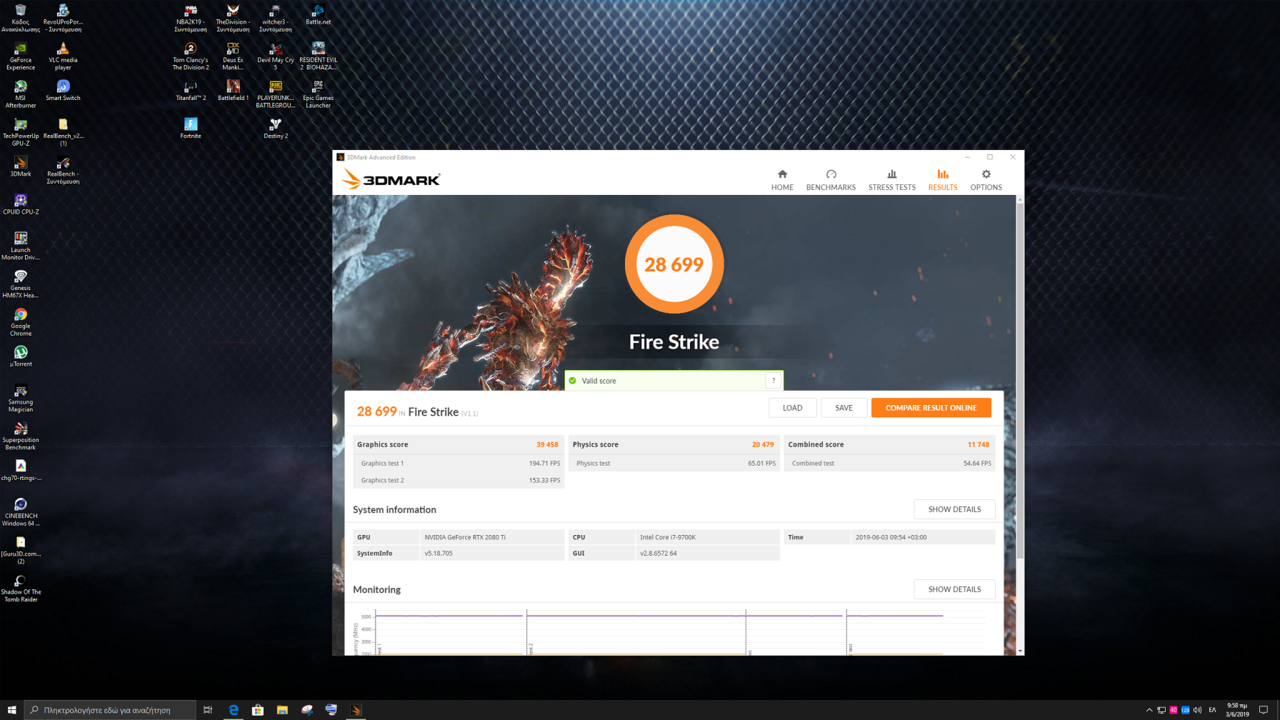Image resolution: width=1280 pixels, height=720 pixels.
Task: Select the Smart Switch desktop icon
Action: click(63, 90)
